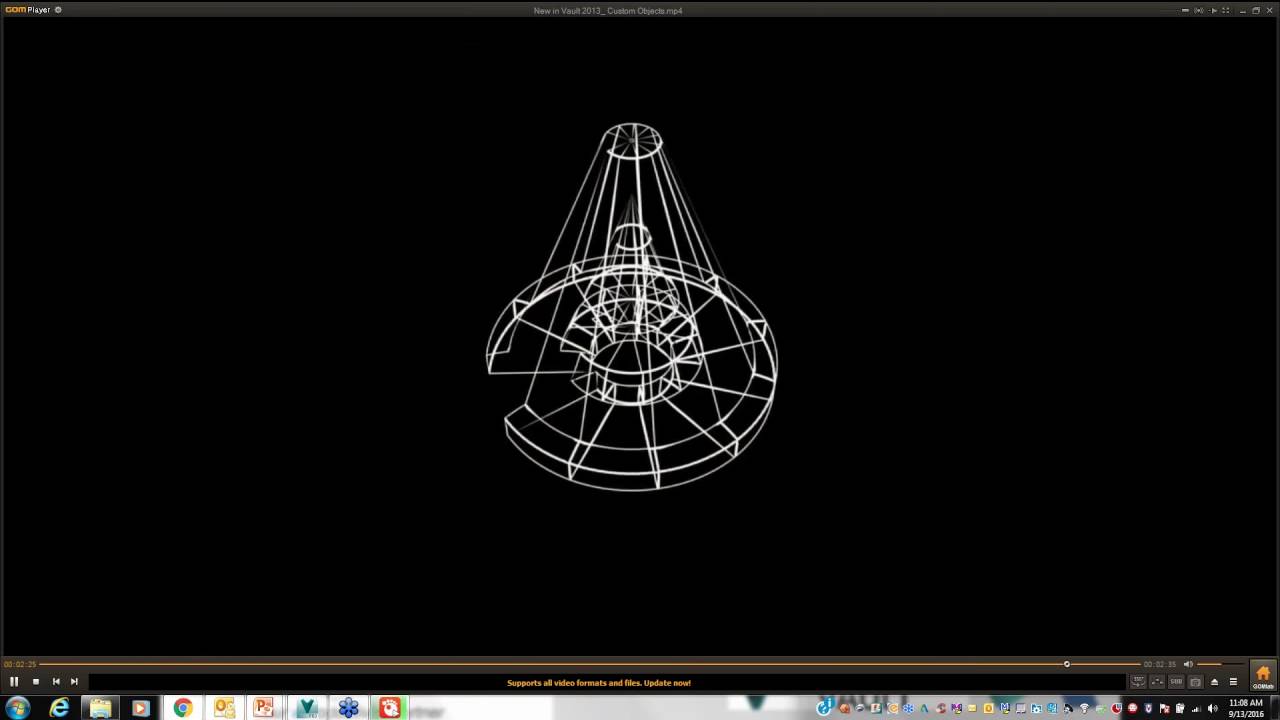Click the elapsed time 00:02:25 display
This screenshot has height=720, width=1280.
pos(20,664)
